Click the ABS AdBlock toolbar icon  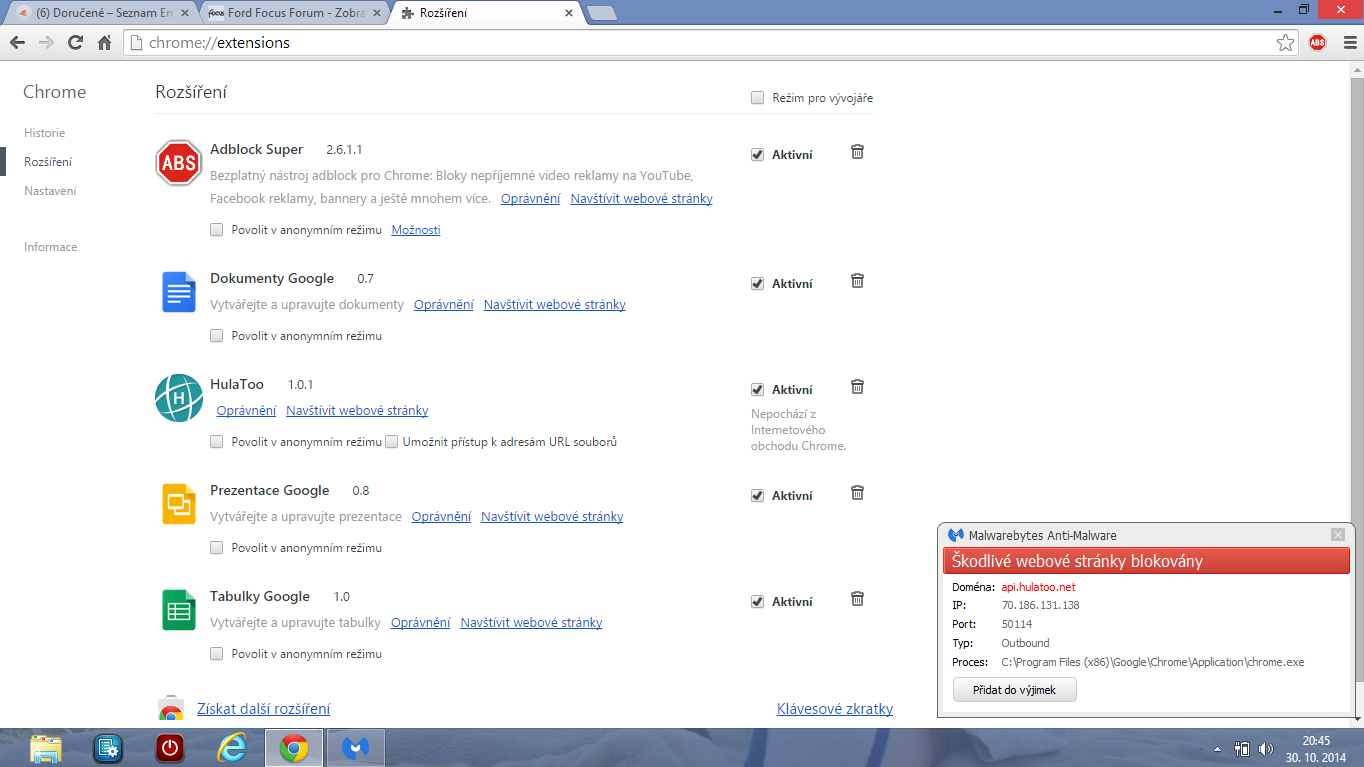1317,43
